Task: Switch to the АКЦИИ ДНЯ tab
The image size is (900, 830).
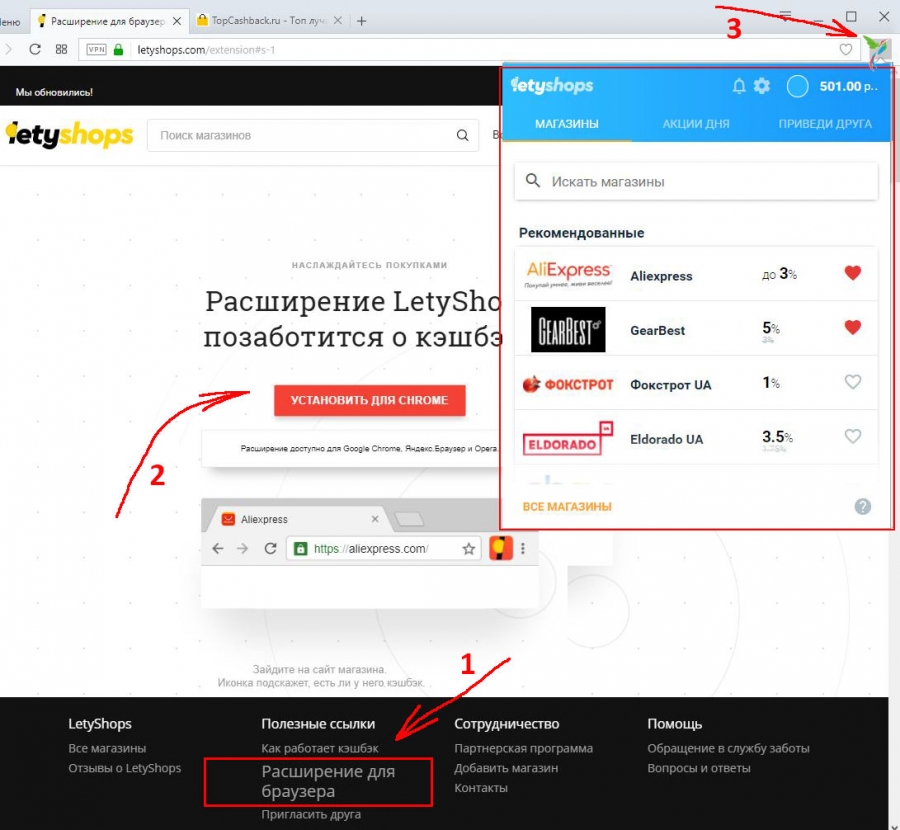Action: [696, 124]
